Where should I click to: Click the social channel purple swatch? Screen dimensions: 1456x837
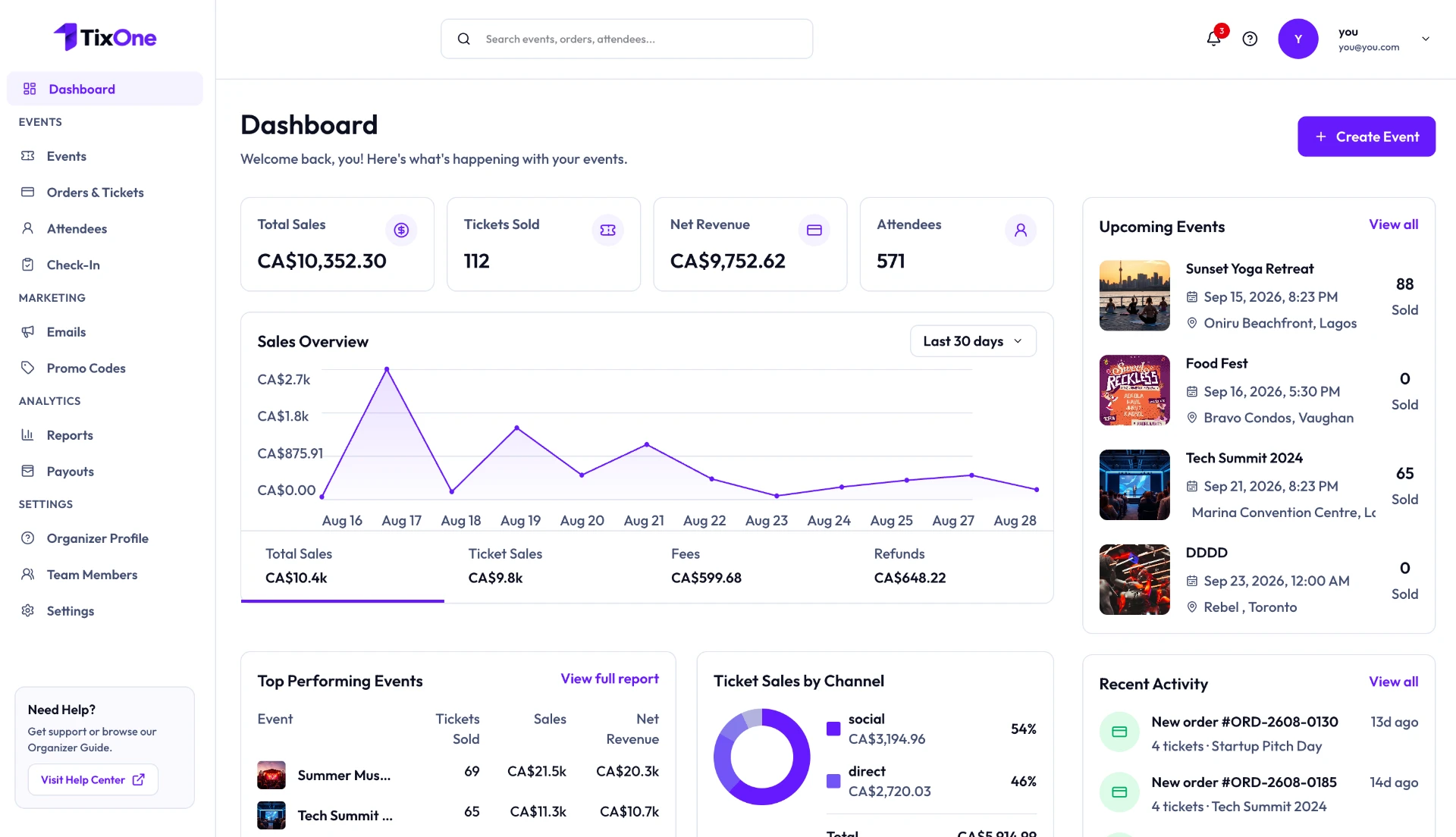[833, 729]
